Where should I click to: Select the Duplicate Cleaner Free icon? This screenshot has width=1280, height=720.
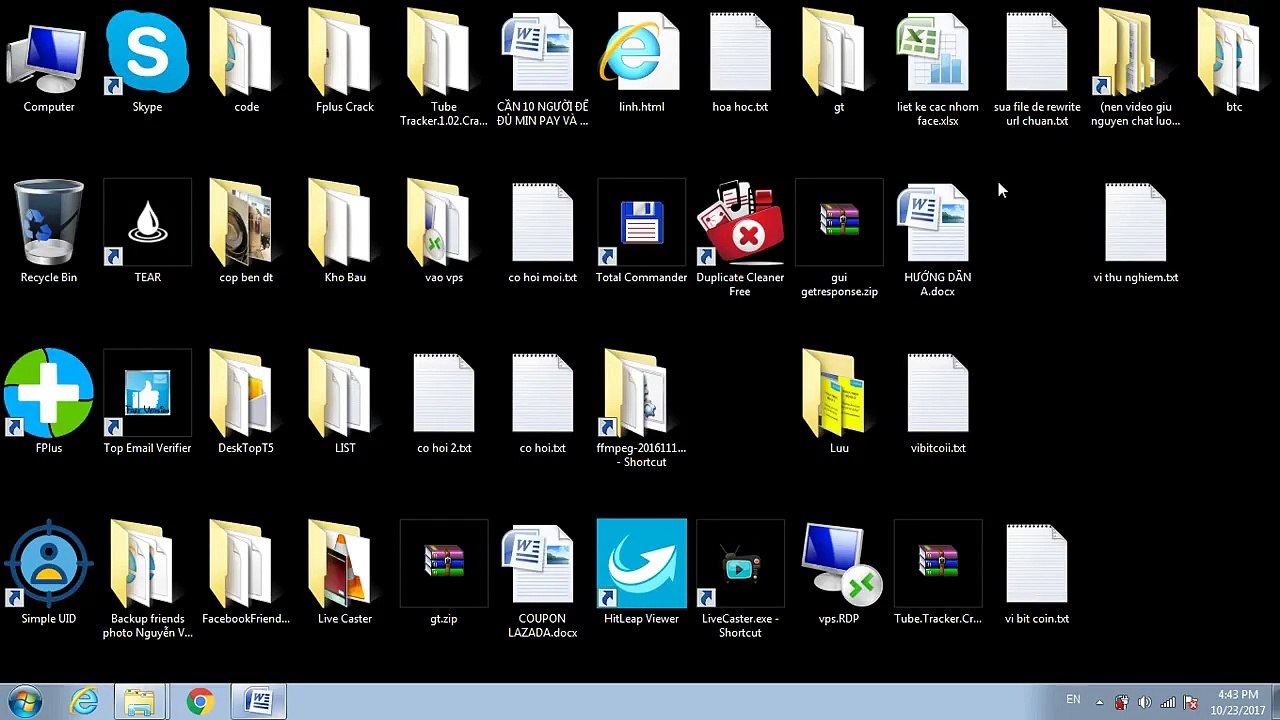[x=740, y=239]
